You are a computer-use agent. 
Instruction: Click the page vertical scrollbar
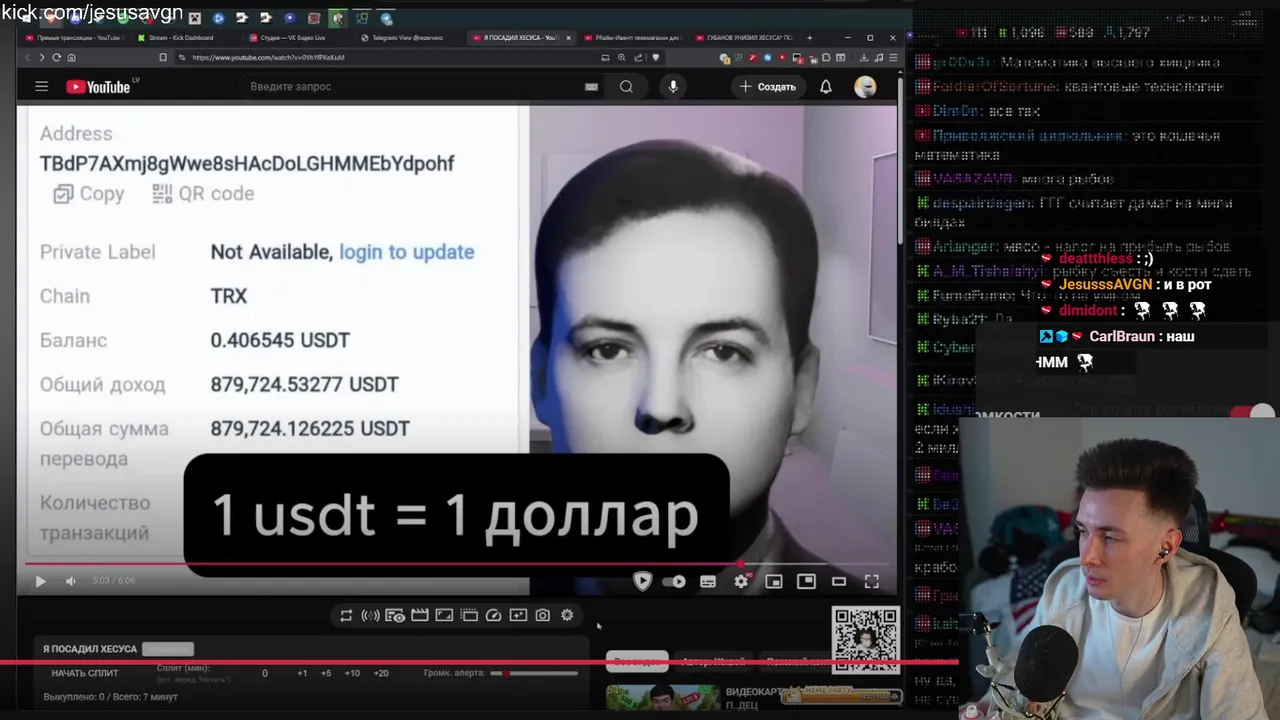(x=901, y=160)
